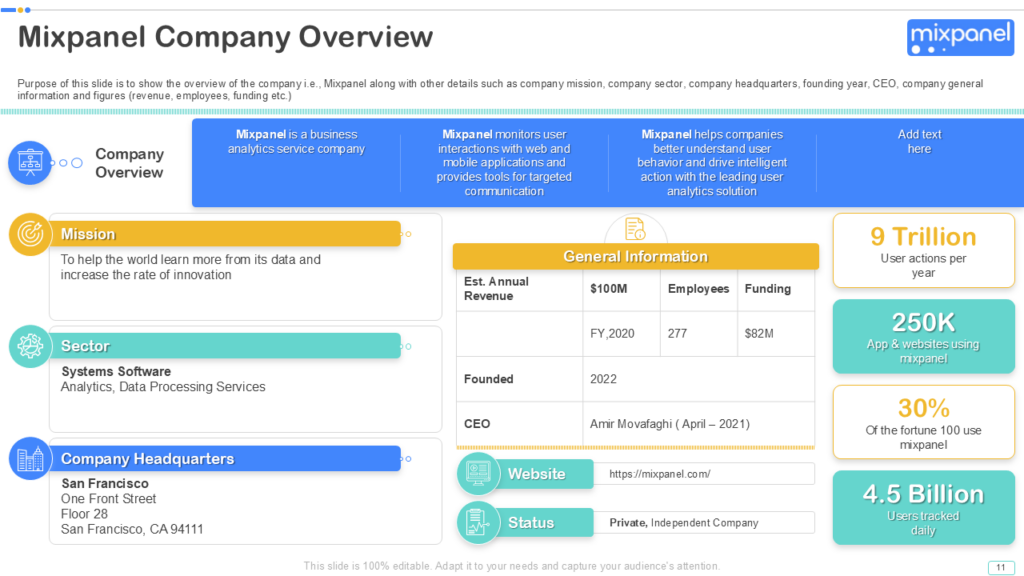Viewport: 1024px width, 576px height.
Task: Select the General Information banner
Action: pos(635,257)
